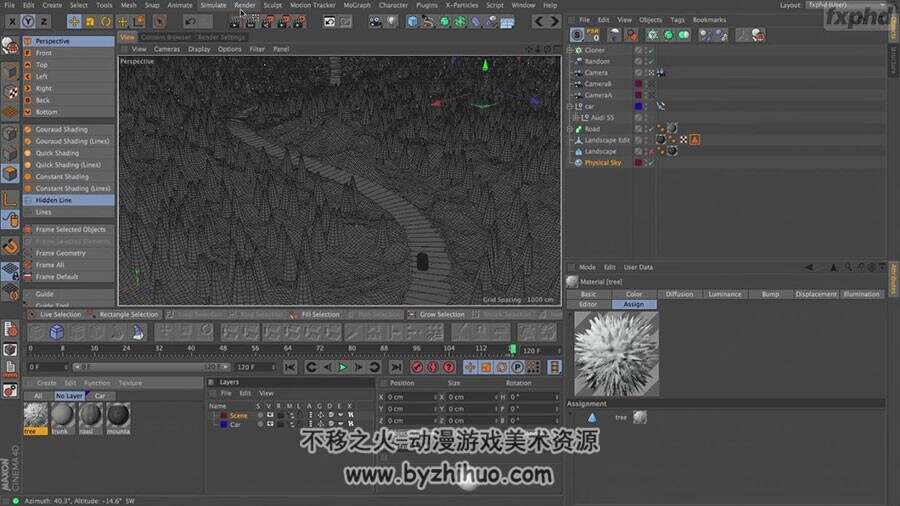900x506 pixels.
Task: Toggle Autokeying red icon
Action: point(433,367)
